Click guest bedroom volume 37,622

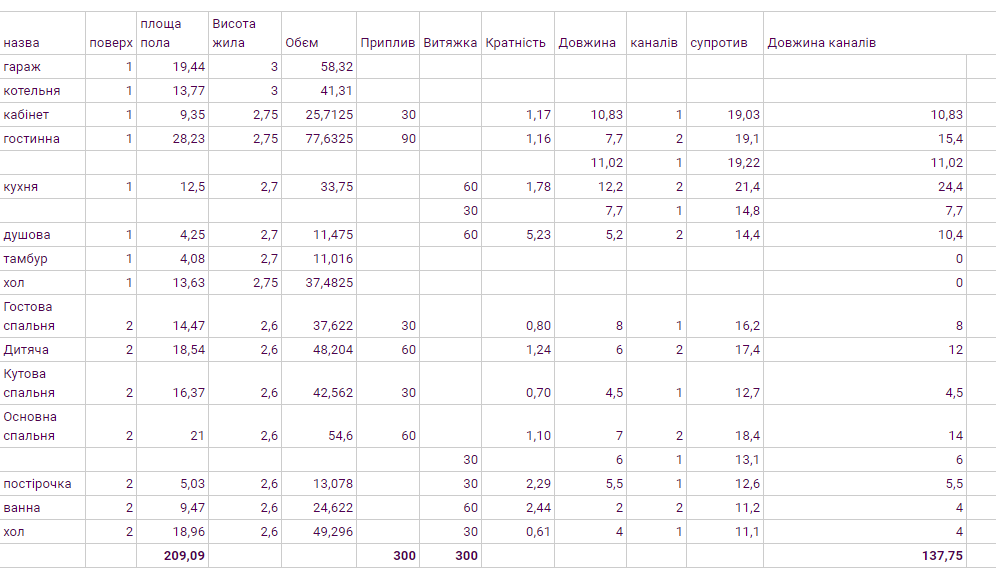coord(319,316)
